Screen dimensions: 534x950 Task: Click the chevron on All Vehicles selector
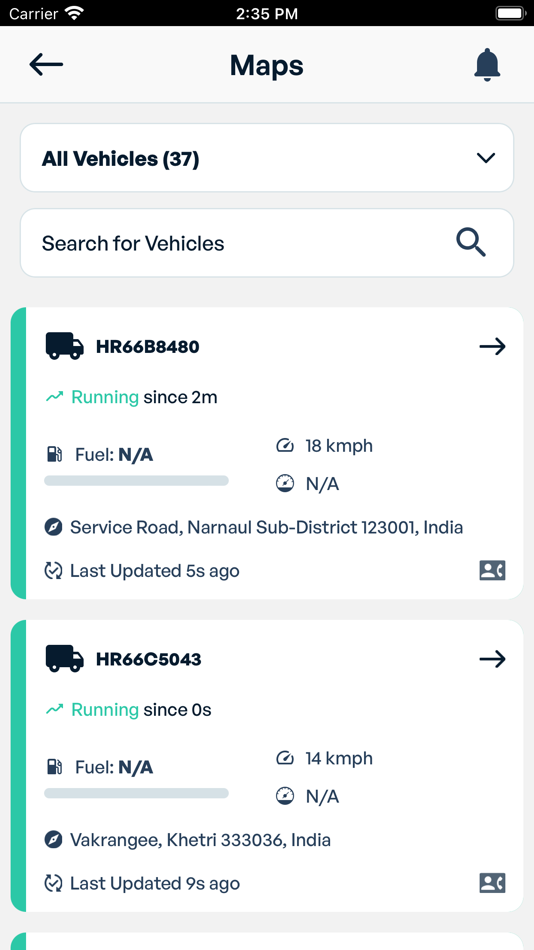[486, 158]
